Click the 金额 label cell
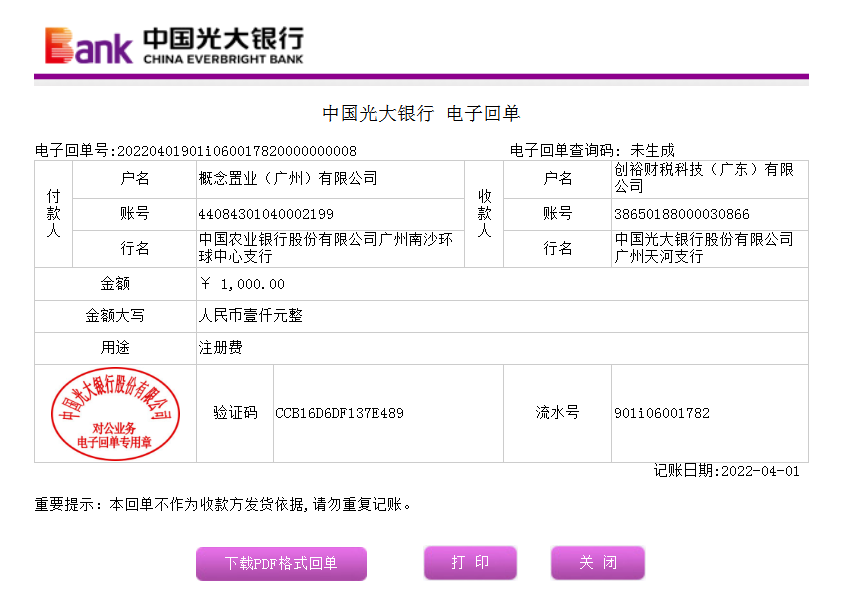Image resolution: width=852 pixels, height=593 pixels. (115, 284)
